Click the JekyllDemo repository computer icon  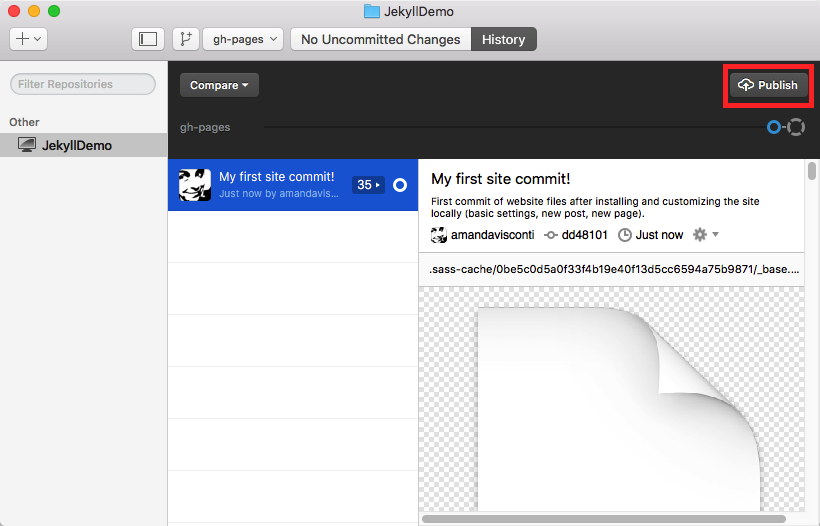click(26, 145)
